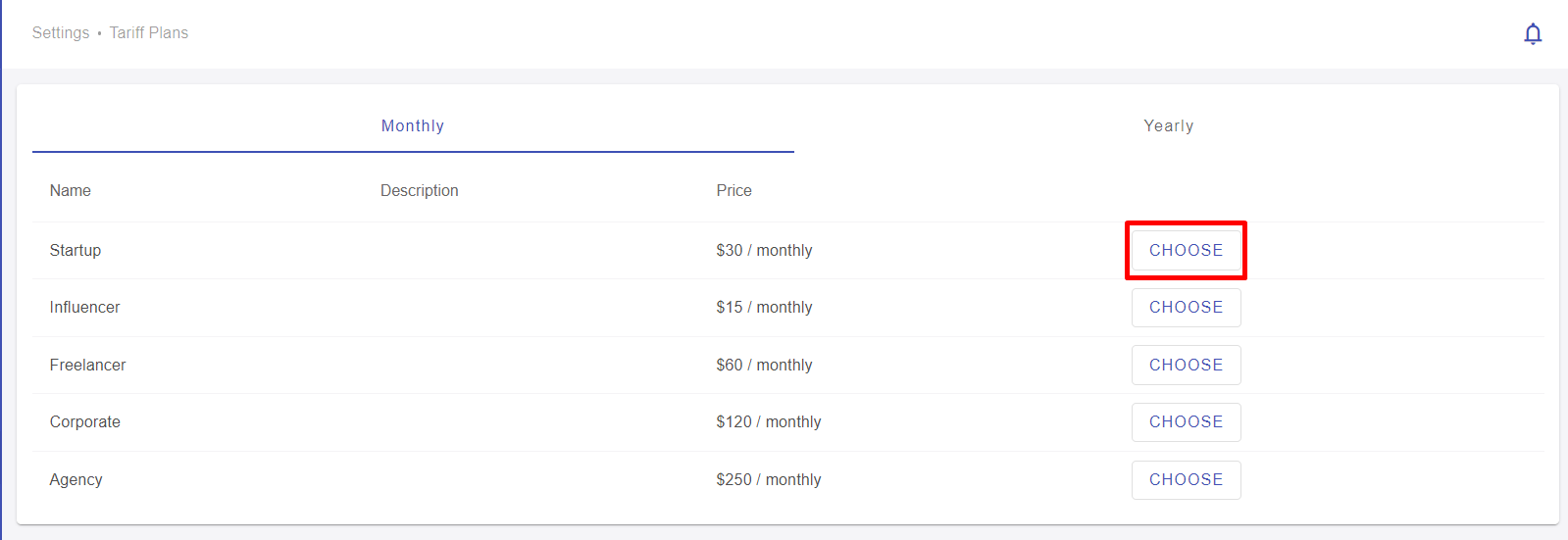Select the Startup plan name

pos(76,250)
